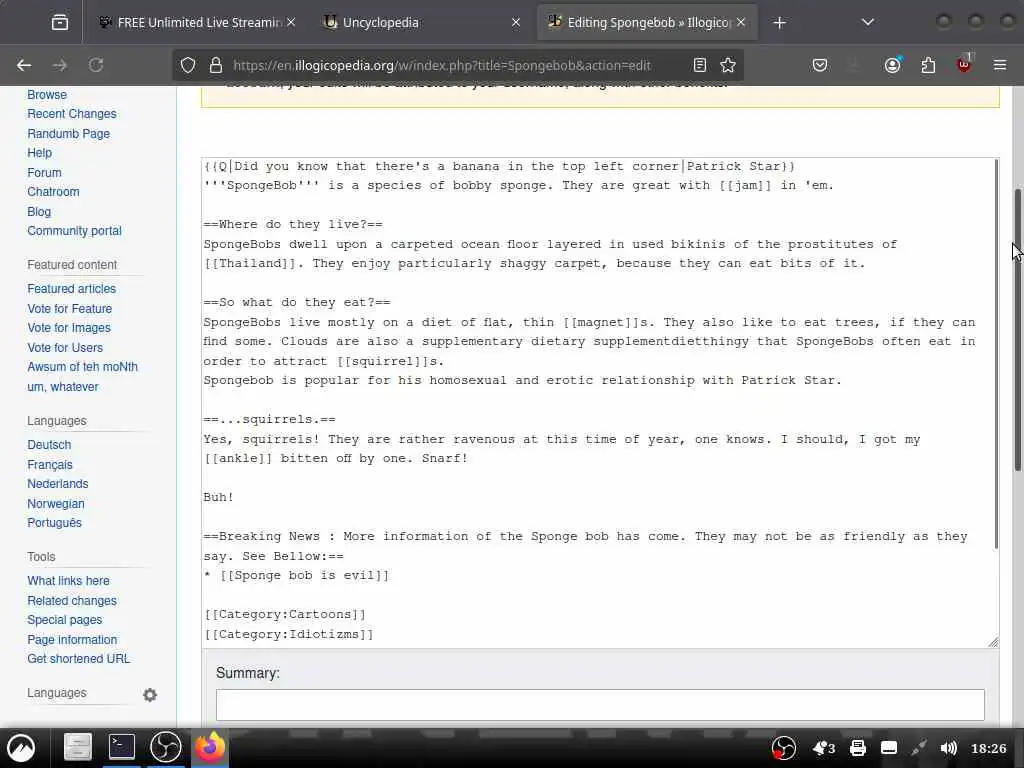
Task: Toggle reader view icon in address bar
Action: [x=700, y=65]
